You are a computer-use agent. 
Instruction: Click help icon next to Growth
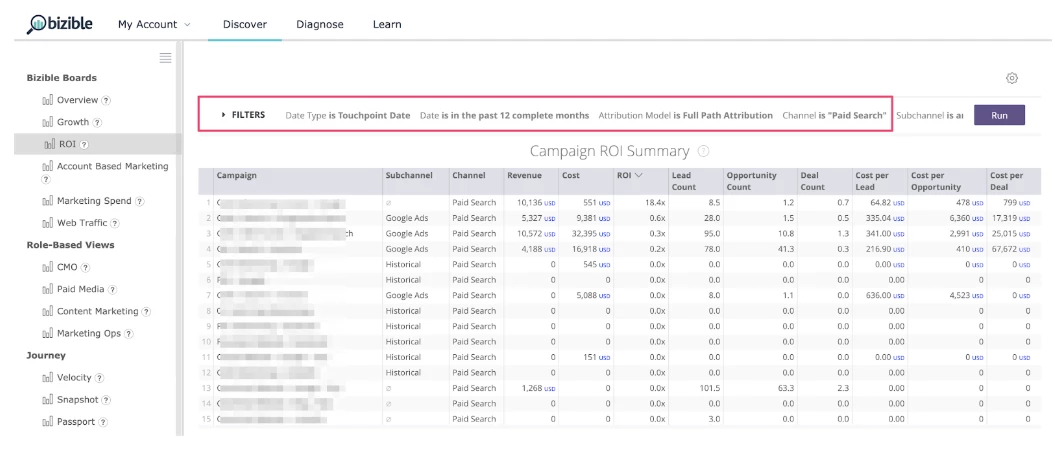point(97,123)
